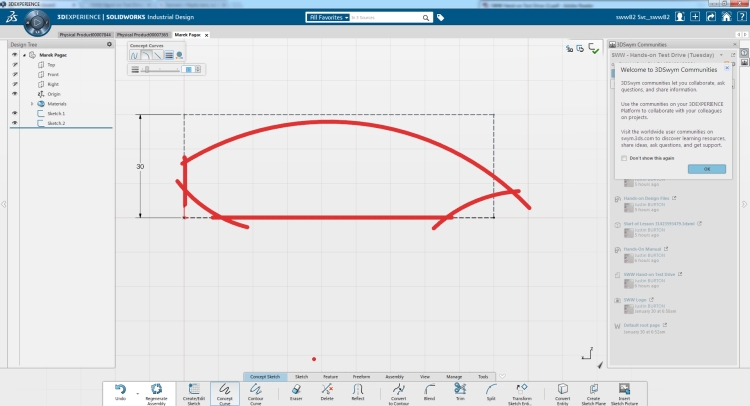
Task: Open the Hands-on Design Files link
Action: tap(646, 198)
